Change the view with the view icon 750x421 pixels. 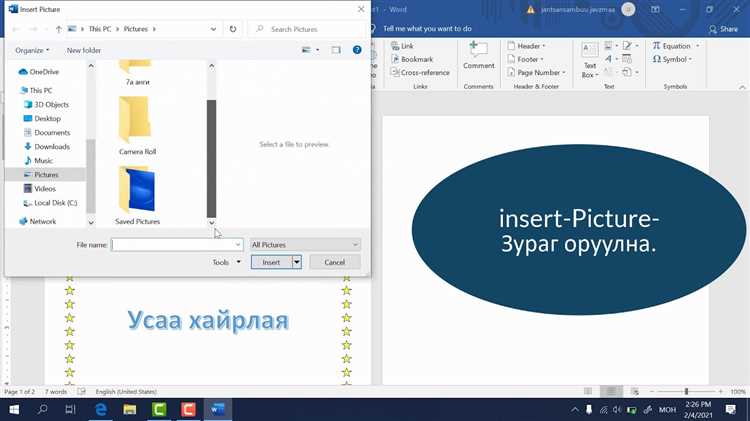click(x=306, y=50)
